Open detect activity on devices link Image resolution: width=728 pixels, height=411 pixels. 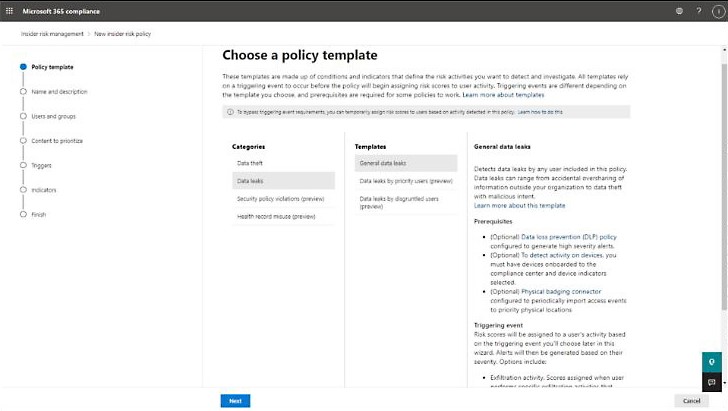click(x=566, y=255)
